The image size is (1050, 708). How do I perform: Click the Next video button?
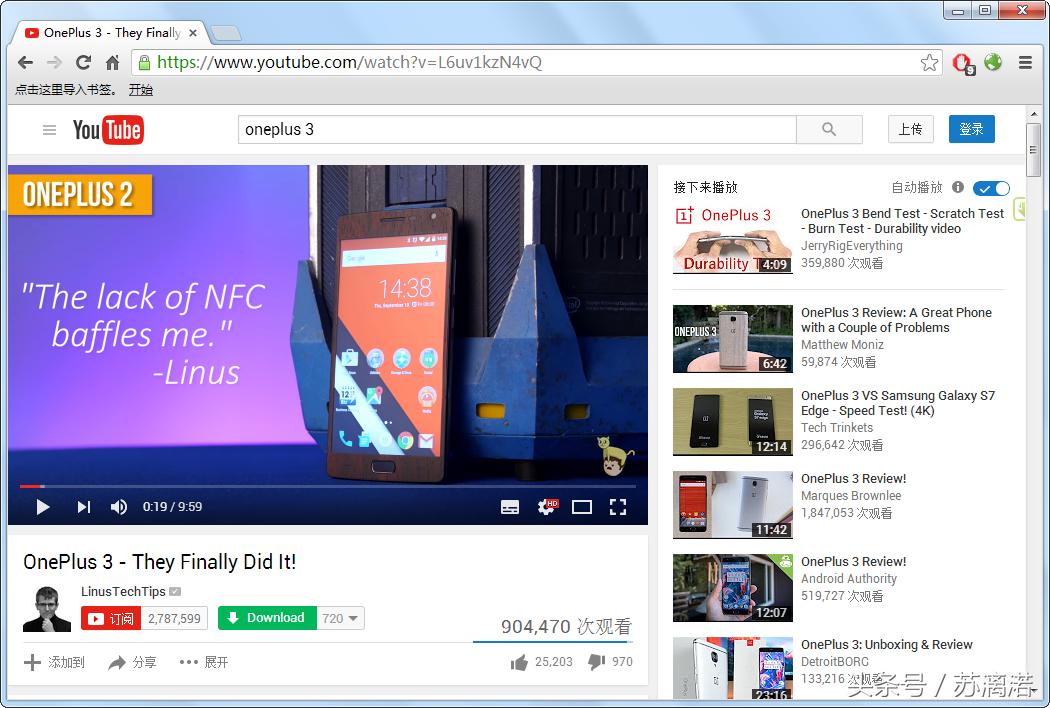click(x=83, y=507)
